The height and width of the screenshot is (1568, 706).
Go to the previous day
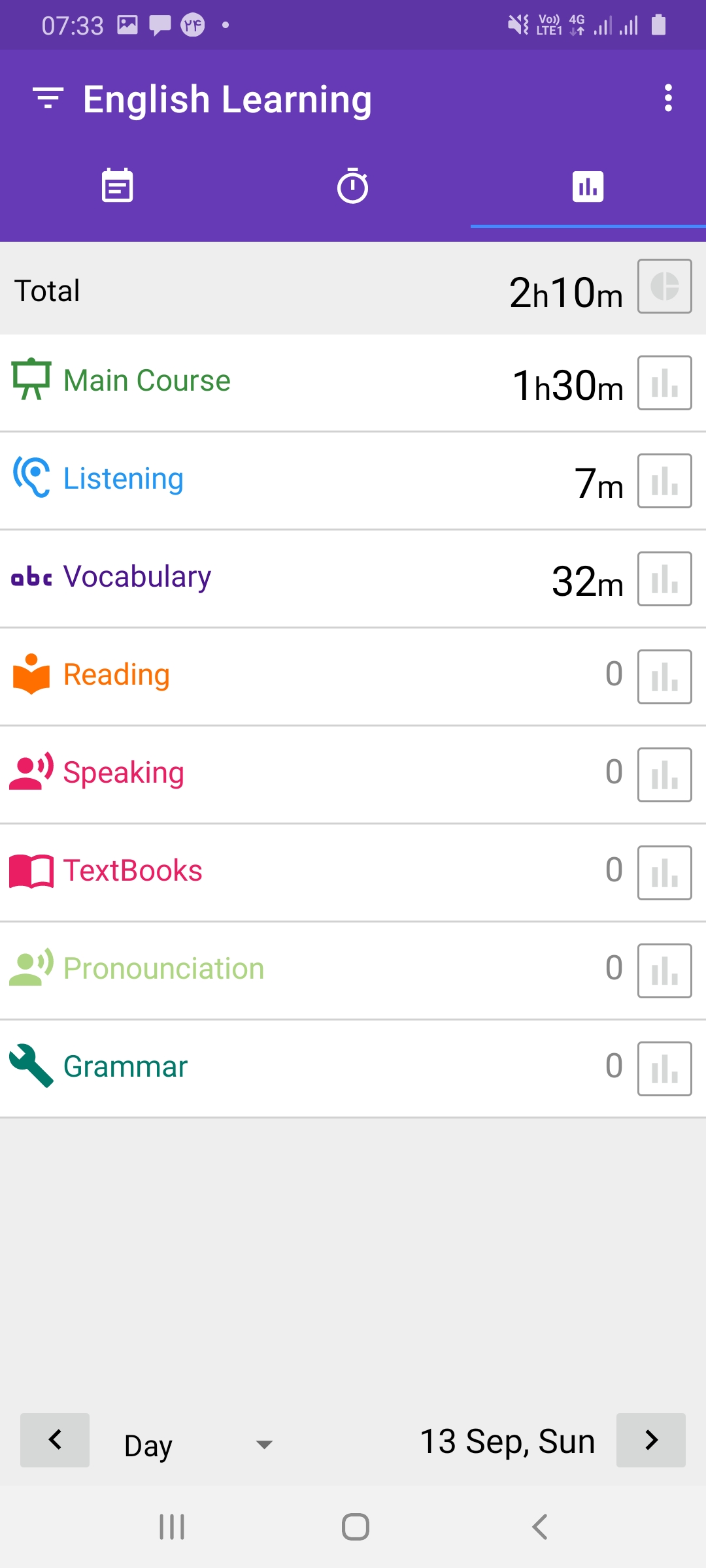(x=55, y=1440)
